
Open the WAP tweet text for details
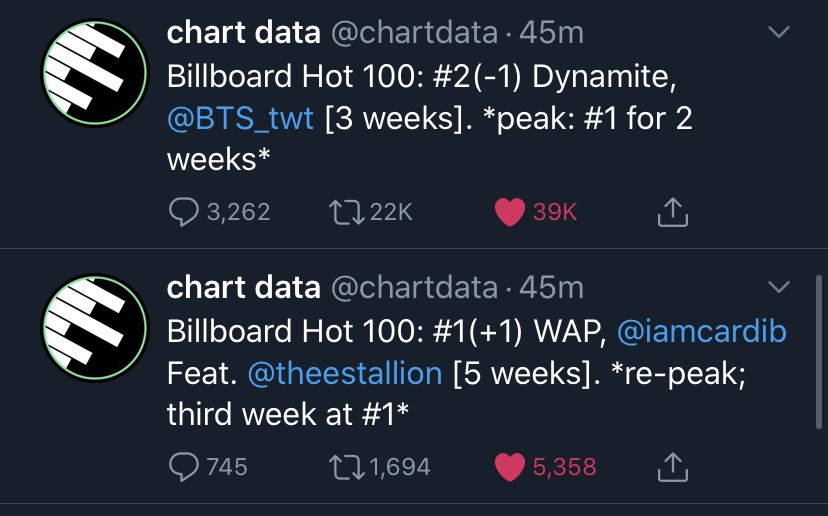[x=476, y=372]
